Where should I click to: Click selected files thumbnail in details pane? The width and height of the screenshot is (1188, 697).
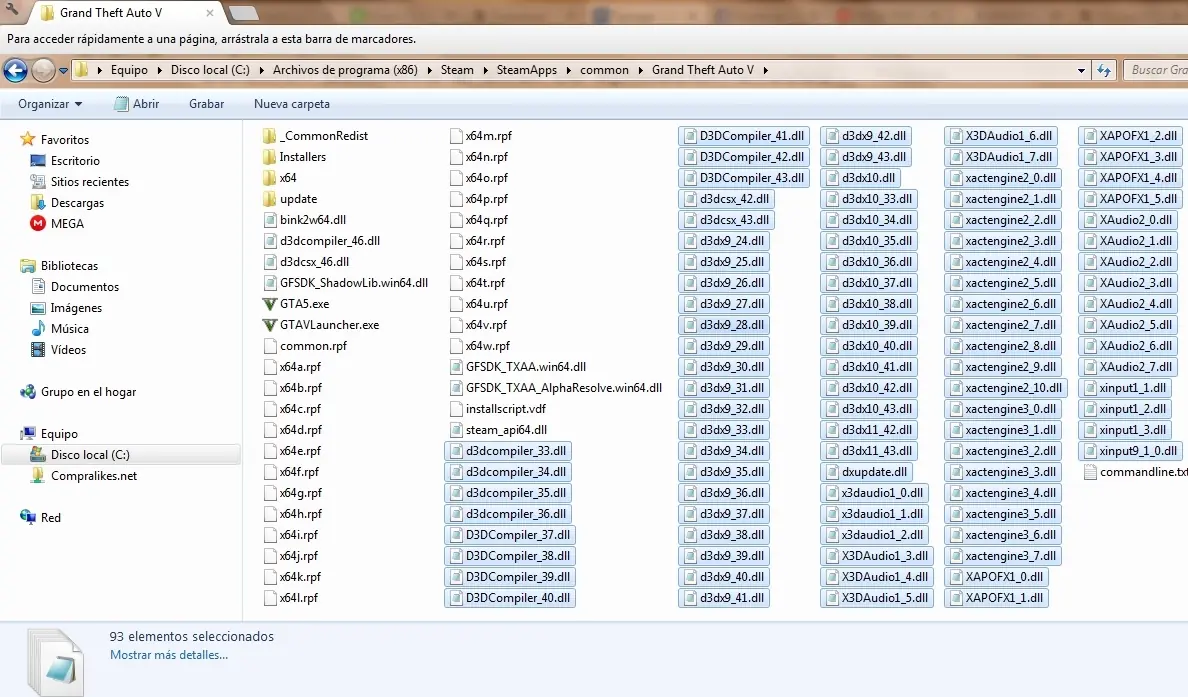(55, 661)
